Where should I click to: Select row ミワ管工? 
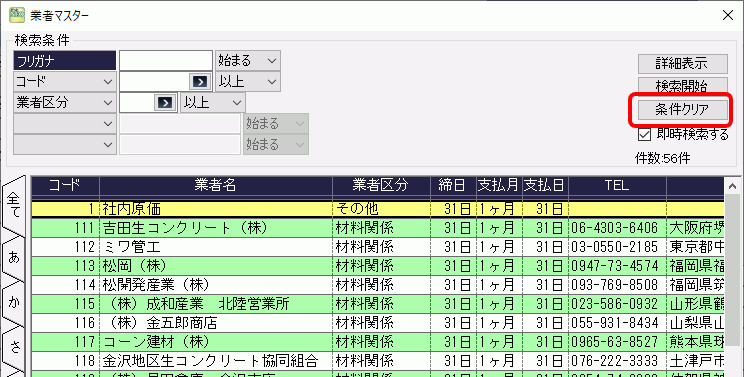378,247
